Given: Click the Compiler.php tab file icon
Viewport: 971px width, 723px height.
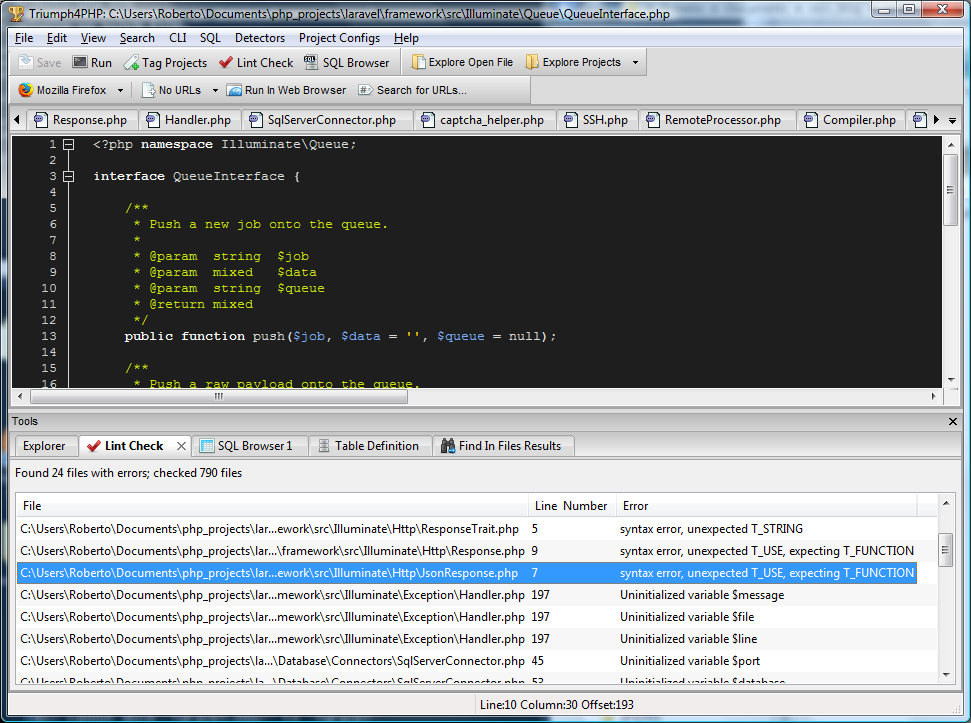Looking at the screenshot, I should (811, 120).
